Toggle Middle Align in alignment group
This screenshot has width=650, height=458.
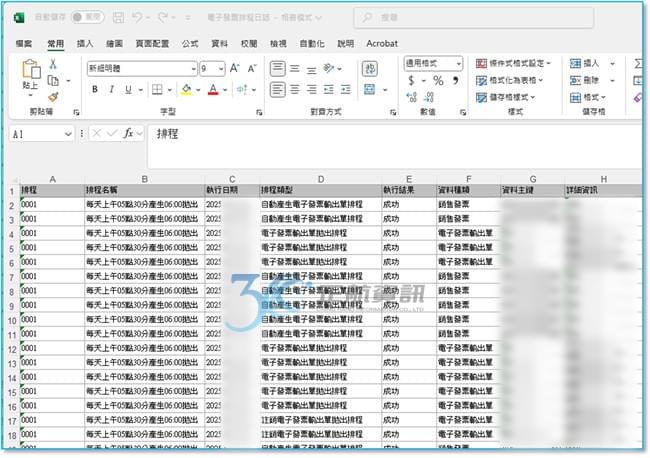(x=295, y=68)
